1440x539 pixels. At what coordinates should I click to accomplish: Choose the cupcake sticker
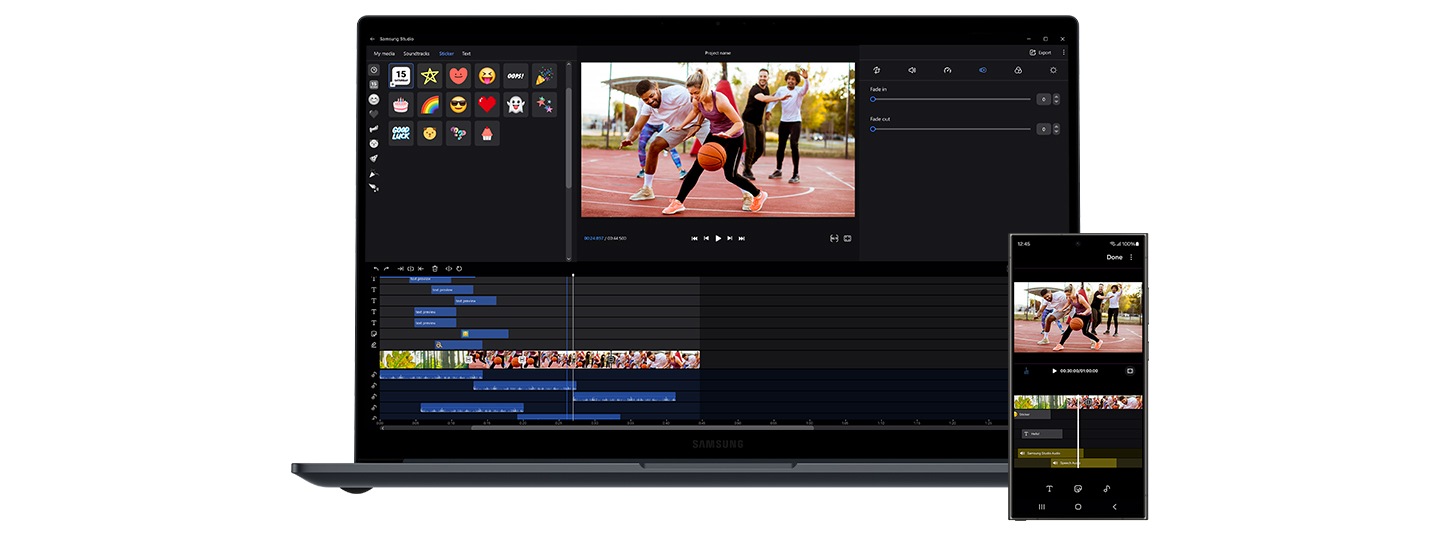pos(487,133)
